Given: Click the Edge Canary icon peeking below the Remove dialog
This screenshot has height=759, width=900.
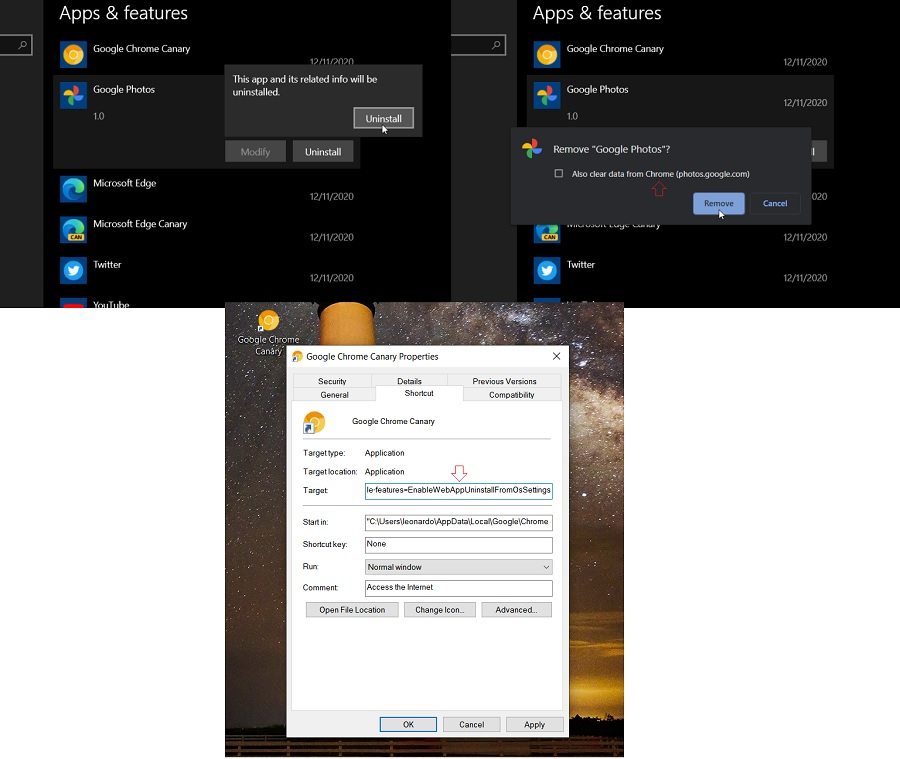Looking at the screenshot, I should point(547,234).
